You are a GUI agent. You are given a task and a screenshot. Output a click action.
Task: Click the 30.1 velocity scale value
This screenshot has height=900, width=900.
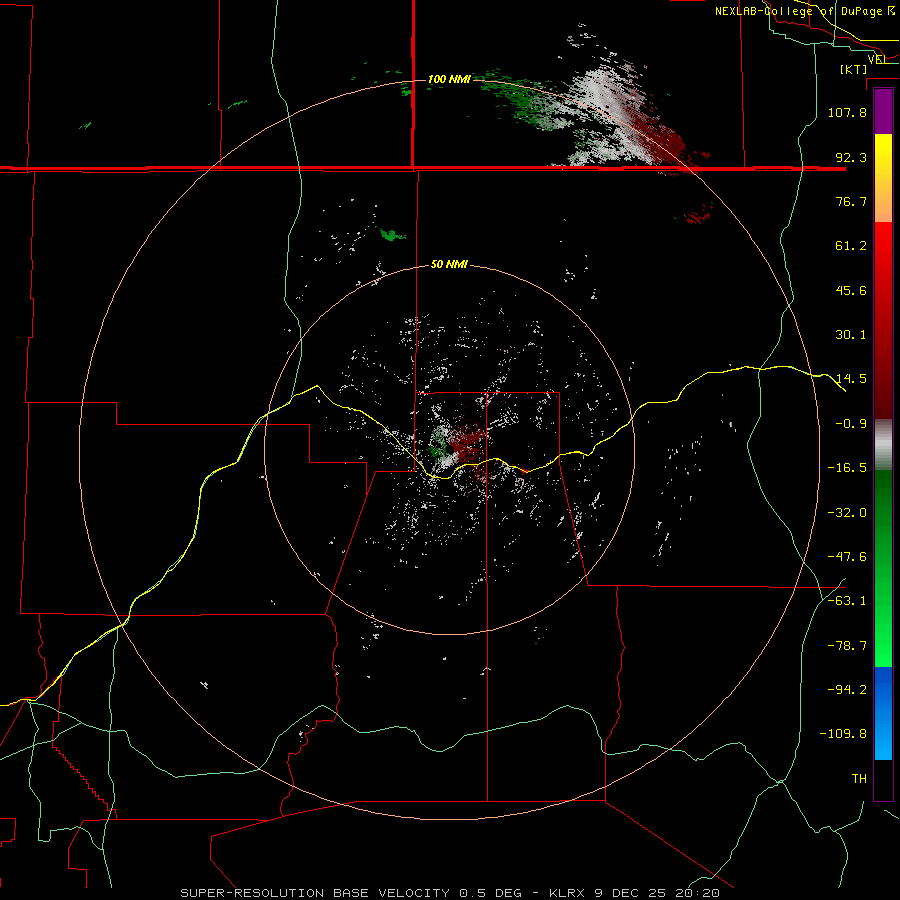point(851,335)
